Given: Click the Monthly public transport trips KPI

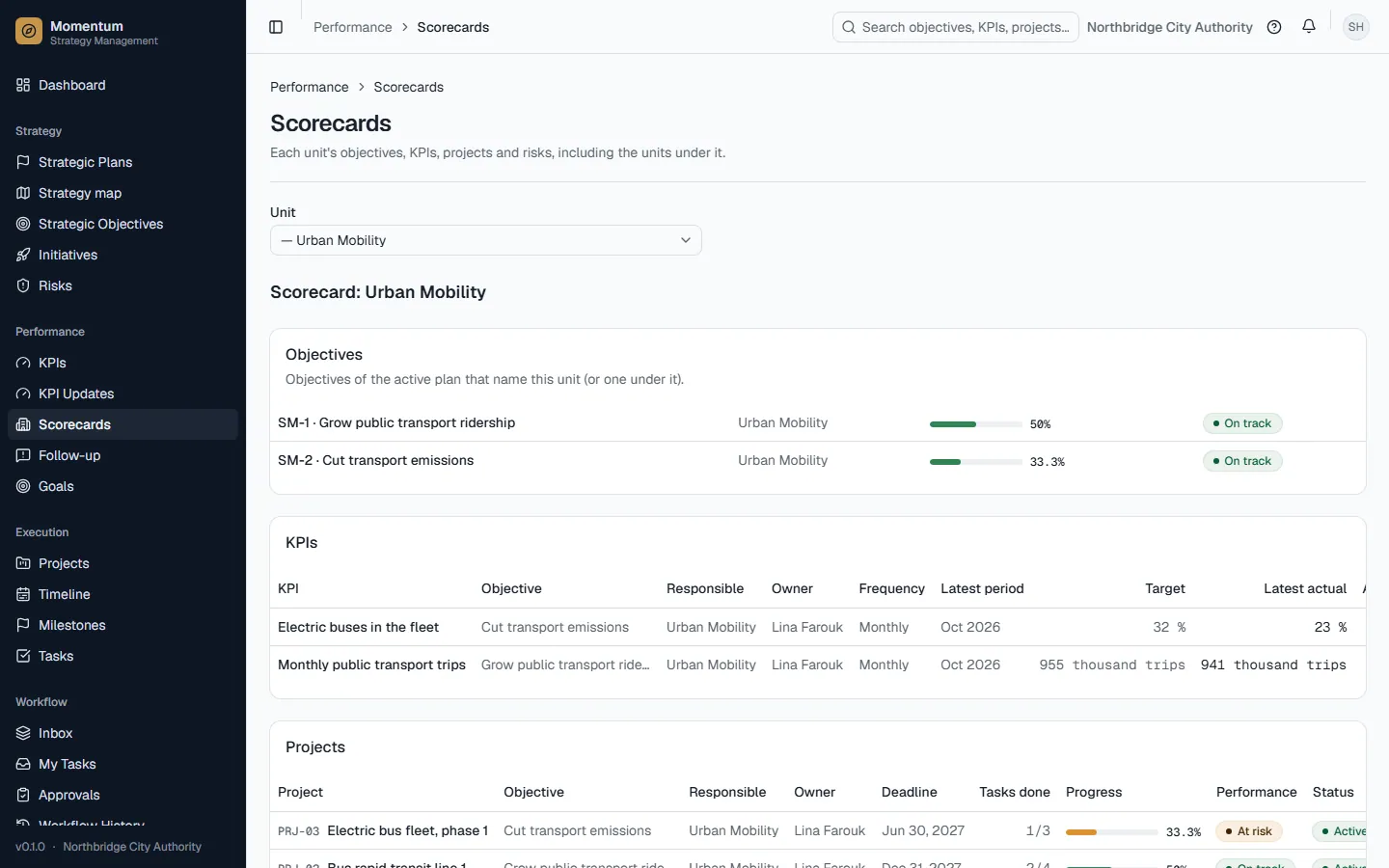Looking at the screenshot, I should pyautogui.click(x=371, y=665).
